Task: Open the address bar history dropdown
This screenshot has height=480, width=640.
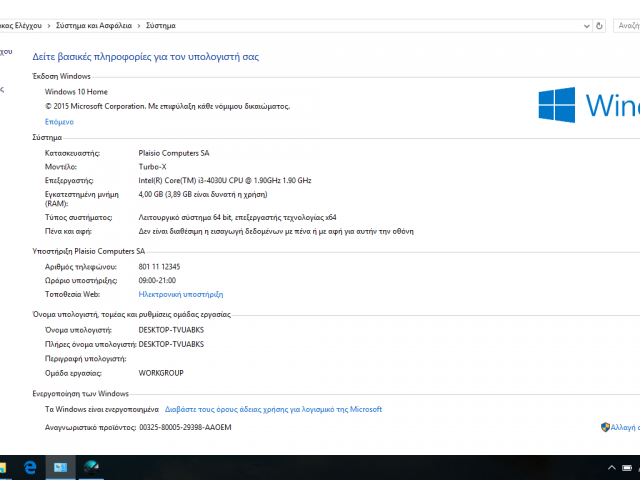Action: pyautogui.click(x=587, y=26)
